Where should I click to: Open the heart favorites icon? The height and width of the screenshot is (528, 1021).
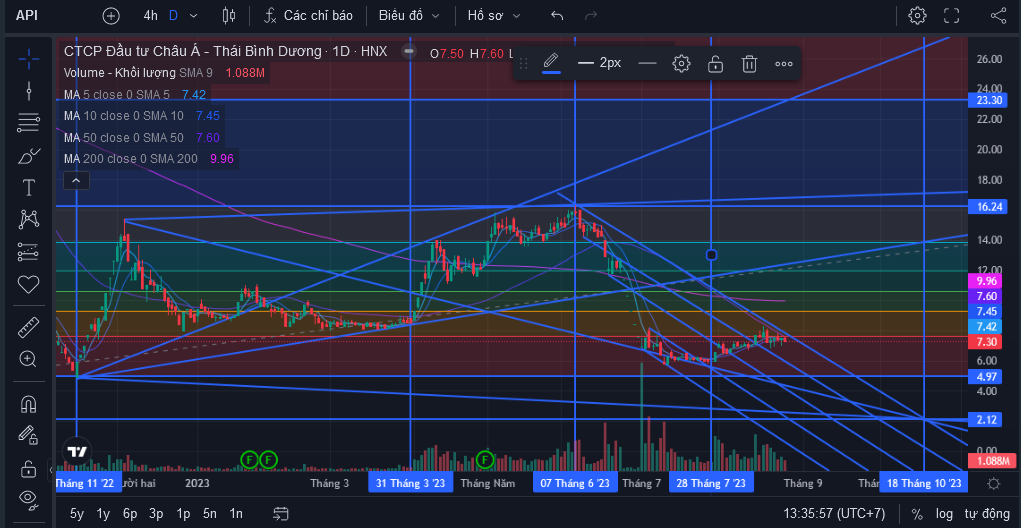(29, 284)
